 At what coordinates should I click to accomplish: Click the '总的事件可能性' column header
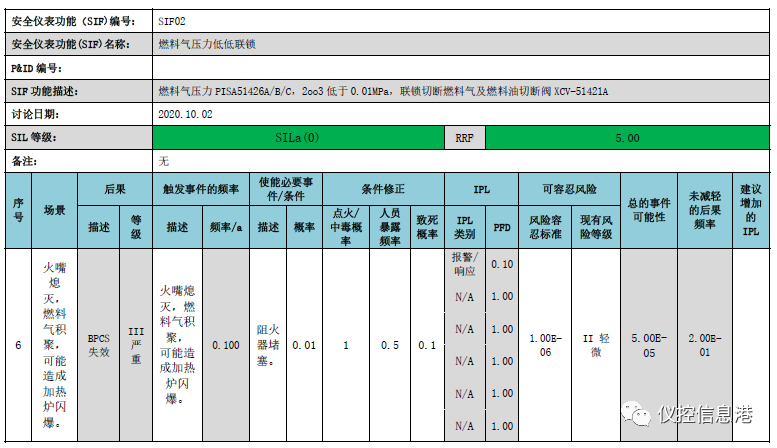point(649,211)
